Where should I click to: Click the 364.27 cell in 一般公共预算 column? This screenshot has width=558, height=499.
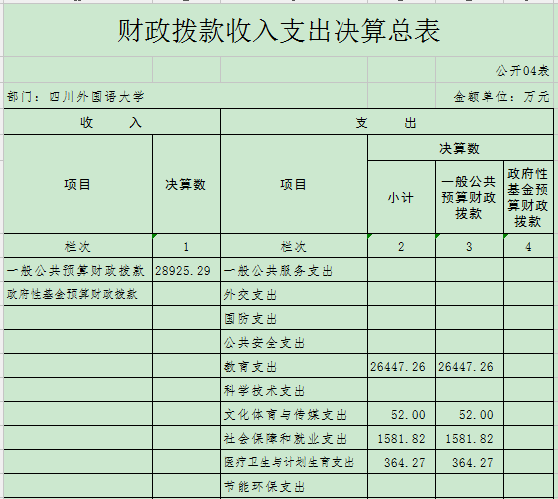(x=469, y=462)
